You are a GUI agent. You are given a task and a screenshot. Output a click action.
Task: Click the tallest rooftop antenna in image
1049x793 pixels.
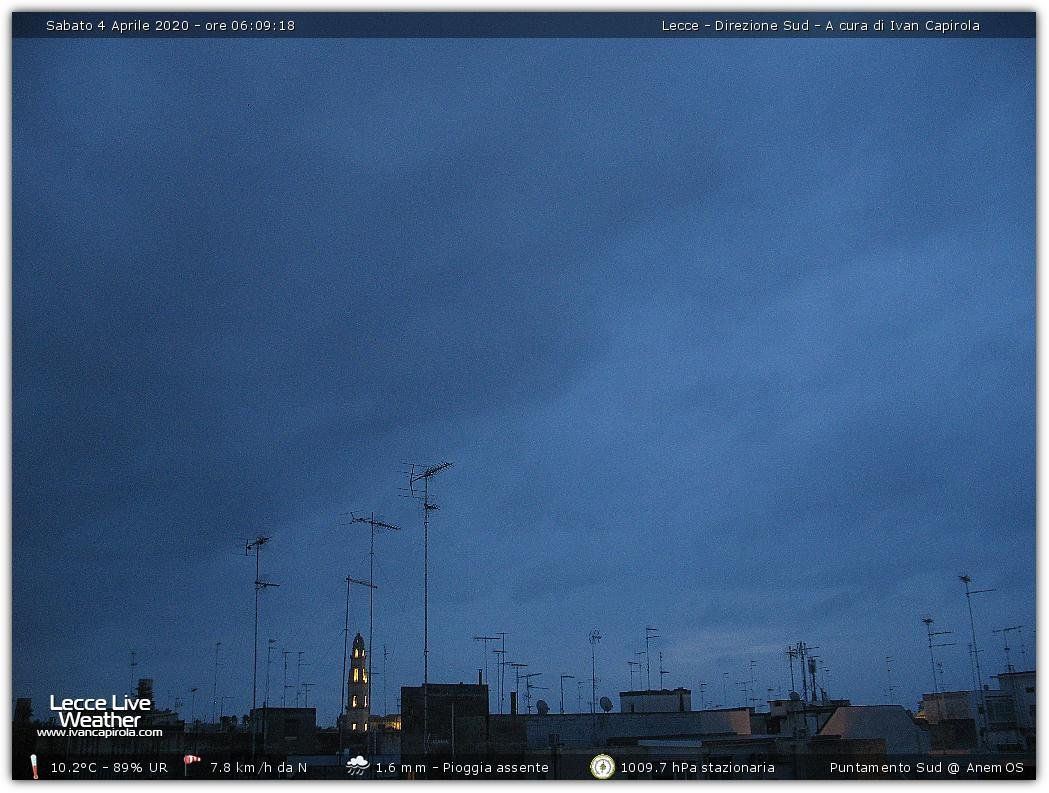[426, 576]
